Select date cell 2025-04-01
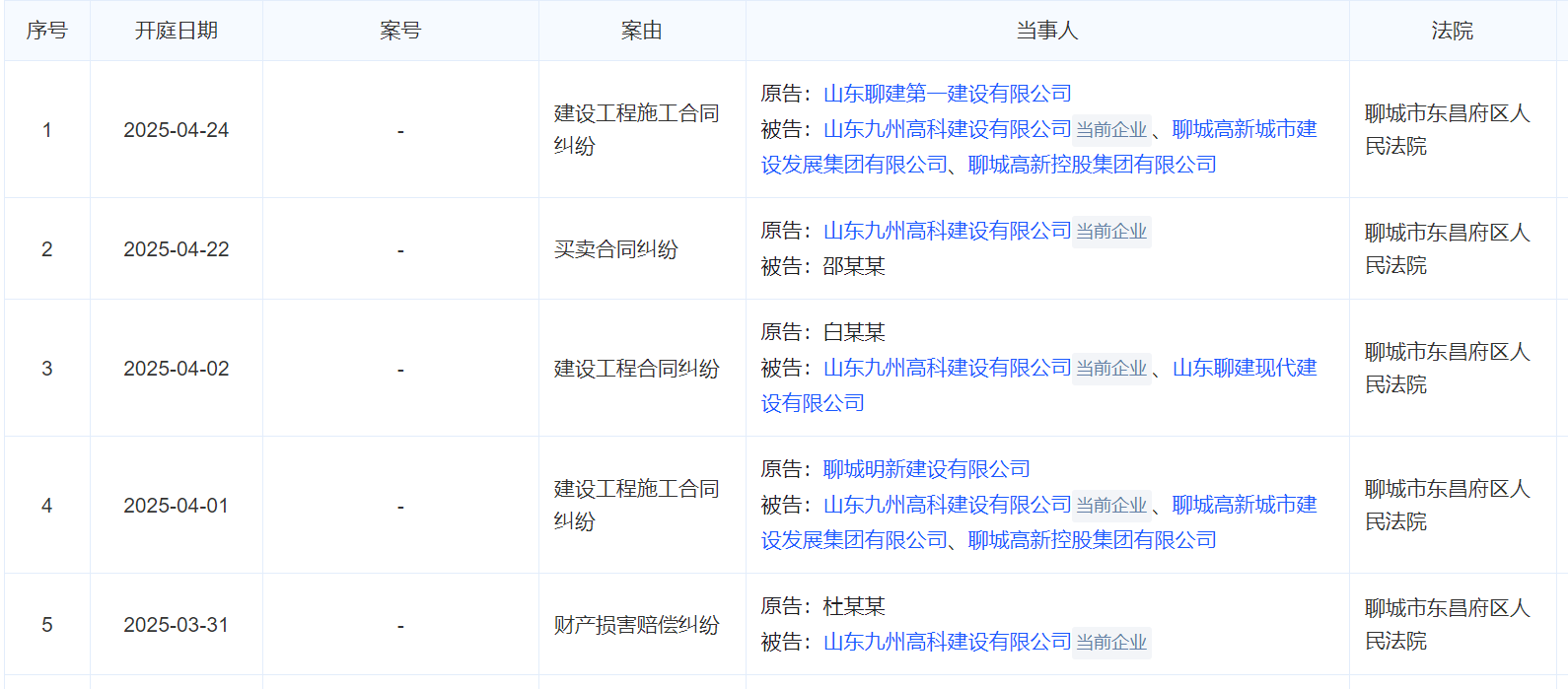1568x689 pixels. click(x=176, y=506)
